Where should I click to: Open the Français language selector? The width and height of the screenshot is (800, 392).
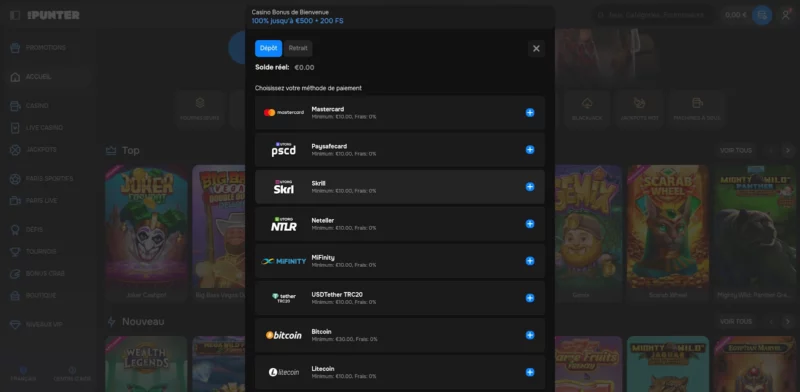click(x=23, y=374)
